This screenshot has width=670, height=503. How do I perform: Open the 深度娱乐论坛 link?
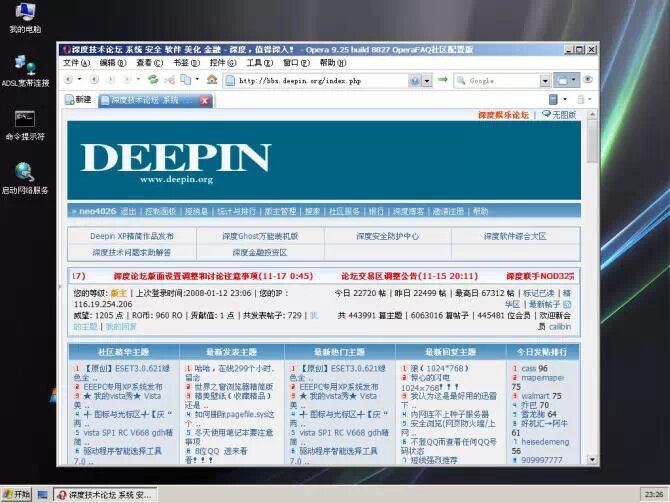click(x=503, y=115)
